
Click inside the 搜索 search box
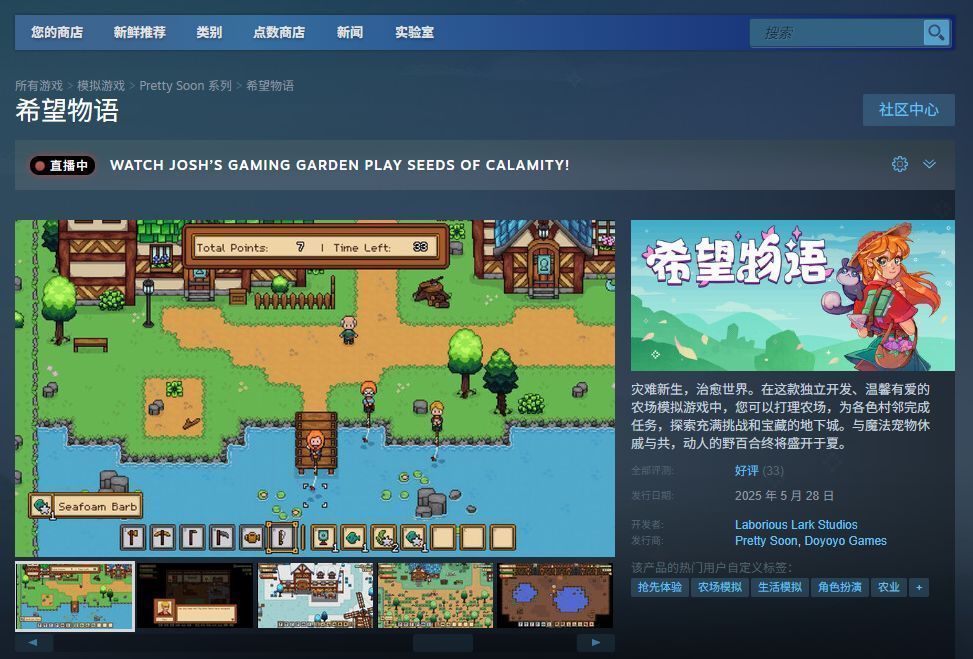(840, 32)
